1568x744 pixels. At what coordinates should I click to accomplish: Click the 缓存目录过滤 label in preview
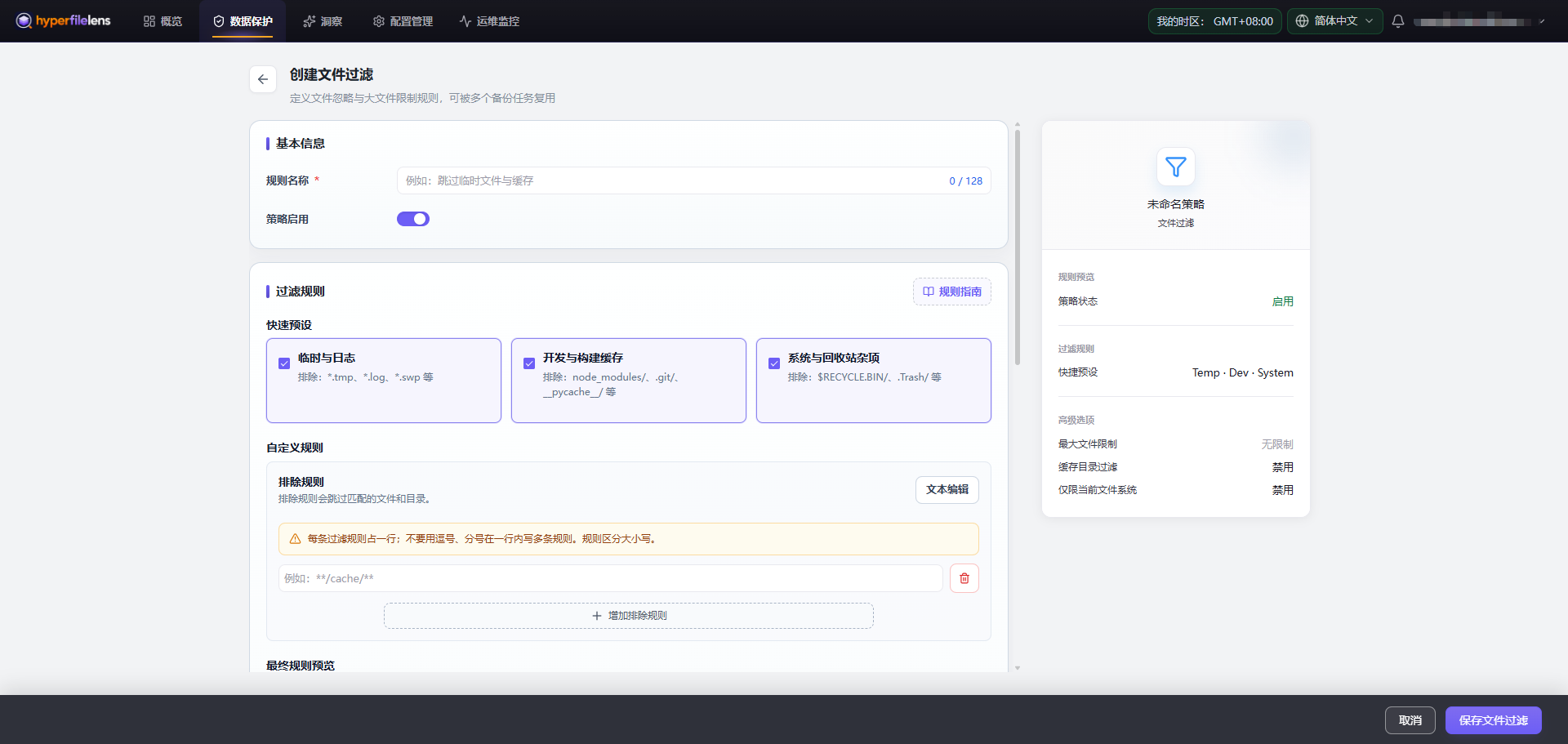pos(1088,467)
